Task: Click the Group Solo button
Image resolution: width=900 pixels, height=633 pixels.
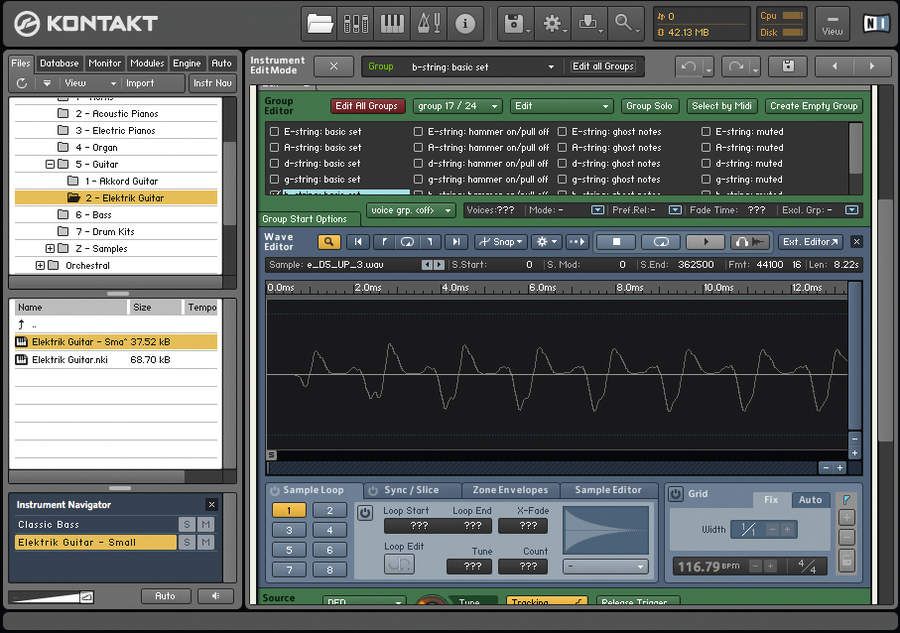Action: 649,106
